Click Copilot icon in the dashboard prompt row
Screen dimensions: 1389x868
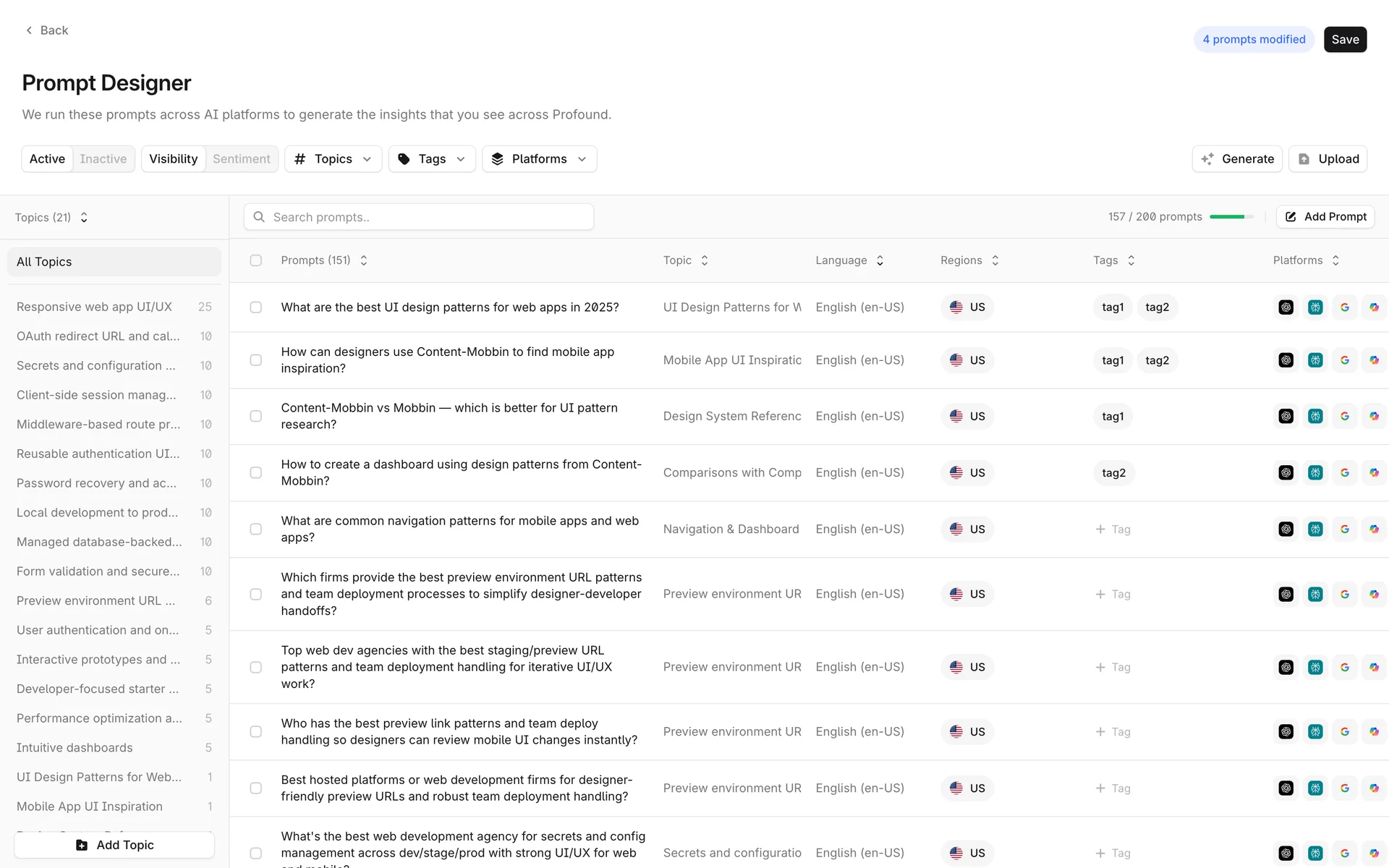click(x=1374, y=473)
